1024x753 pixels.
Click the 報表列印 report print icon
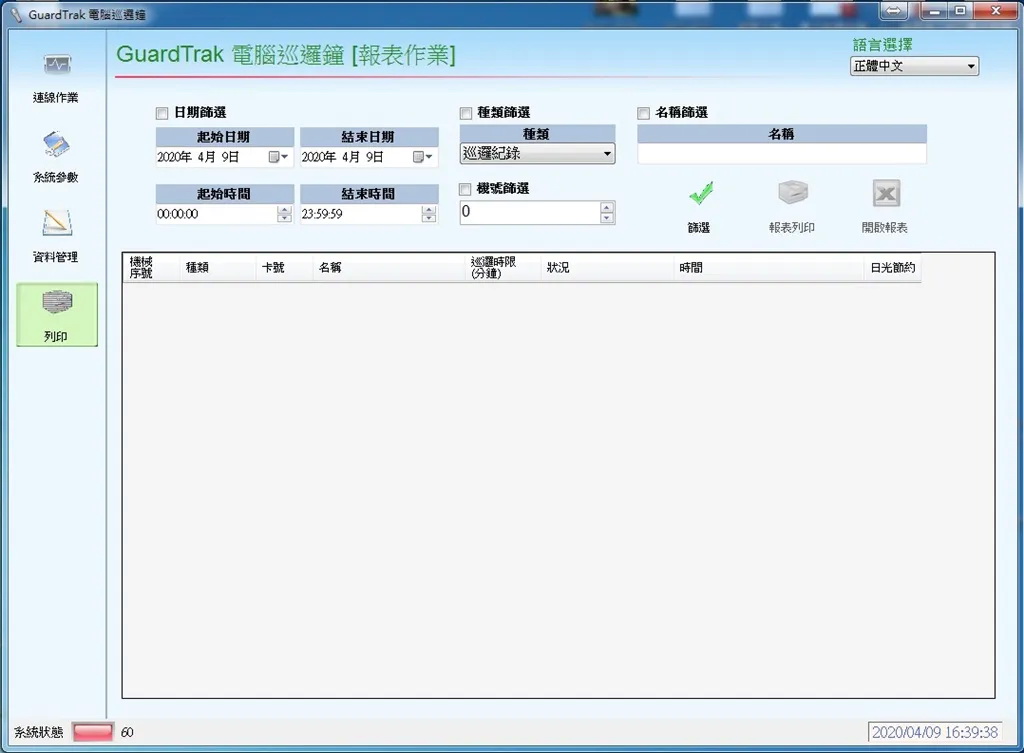(793, 193)
